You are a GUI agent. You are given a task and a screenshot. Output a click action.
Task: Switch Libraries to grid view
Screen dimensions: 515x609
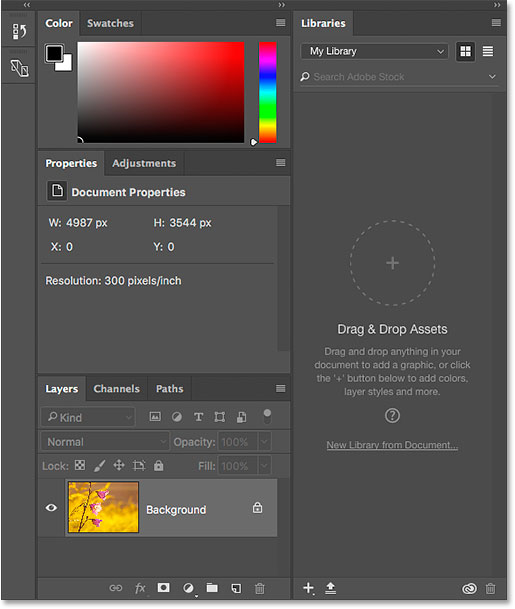coord(465,51)
